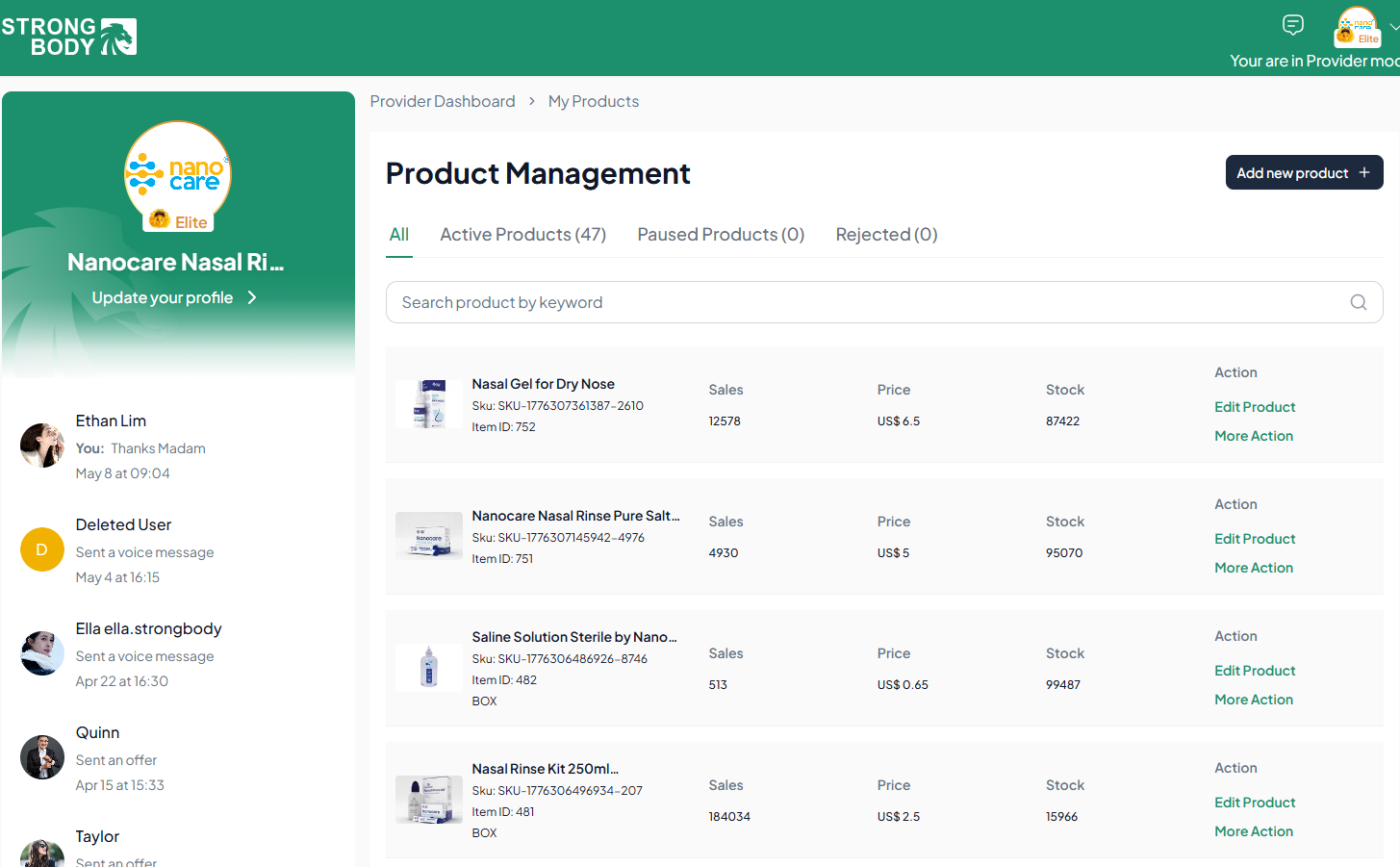Image resolution: width=1400 pixels, height=867 pixels.
Task: Open Ethan Lim conversation name
Action: click(111, 421)
